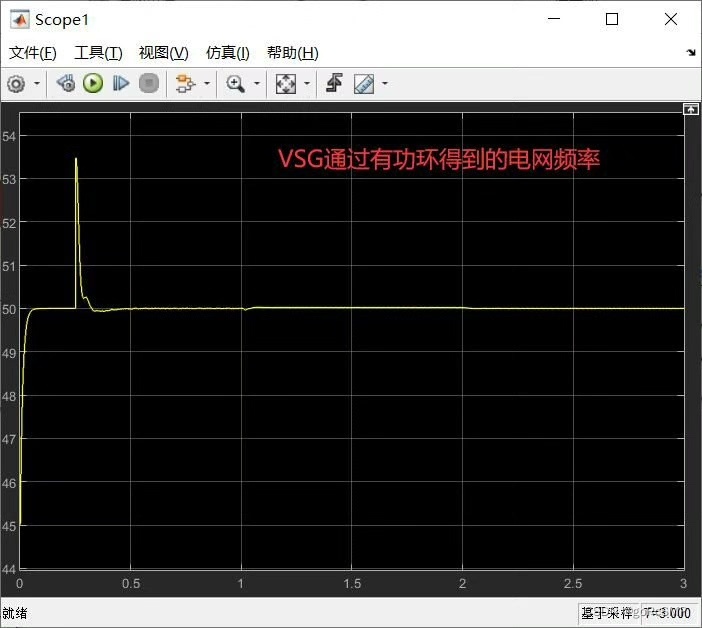Minimize the Scope1 window

pyautogui.click(x=554, y=19)
